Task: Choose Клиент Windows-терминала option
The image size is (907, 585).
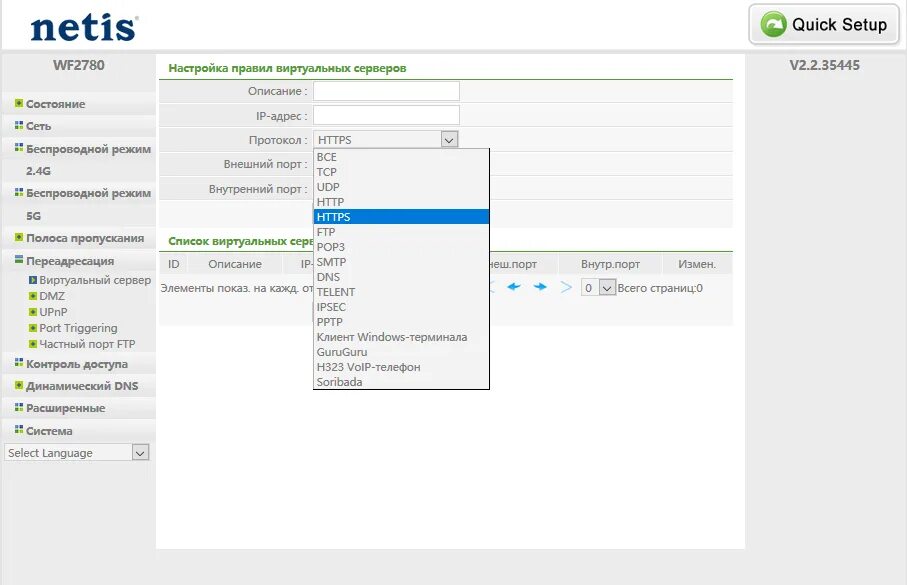Action: pyautogui.click(x=401, y=337)
